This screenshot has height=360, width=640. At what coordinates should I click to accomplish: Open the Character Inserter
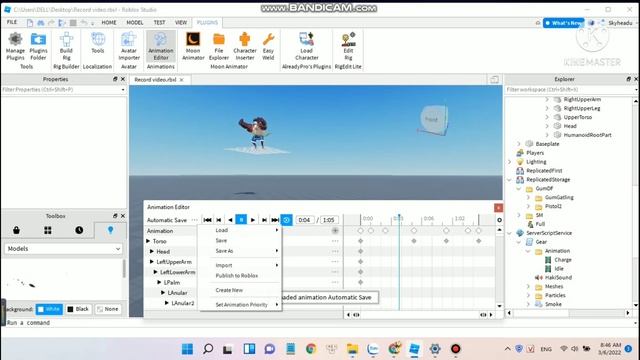pos(245,47)
